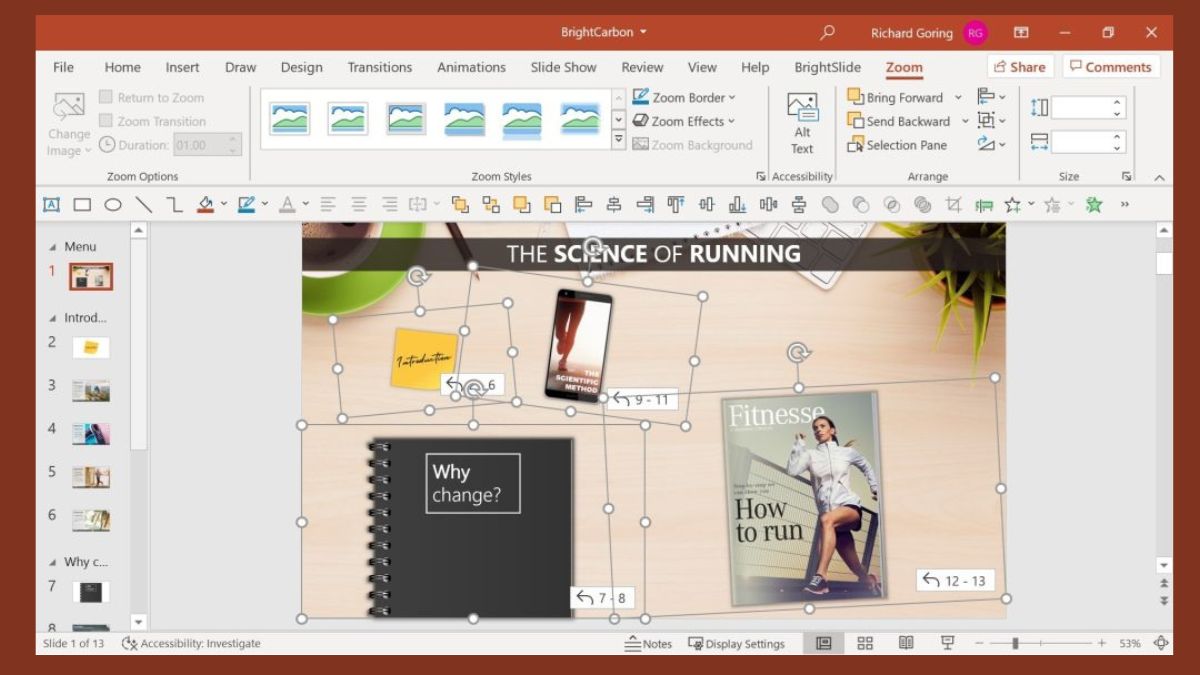This screenshot has width=1200, height=675.
Task: Open the Zoom Border dropdown
Action: pos(684,97)
